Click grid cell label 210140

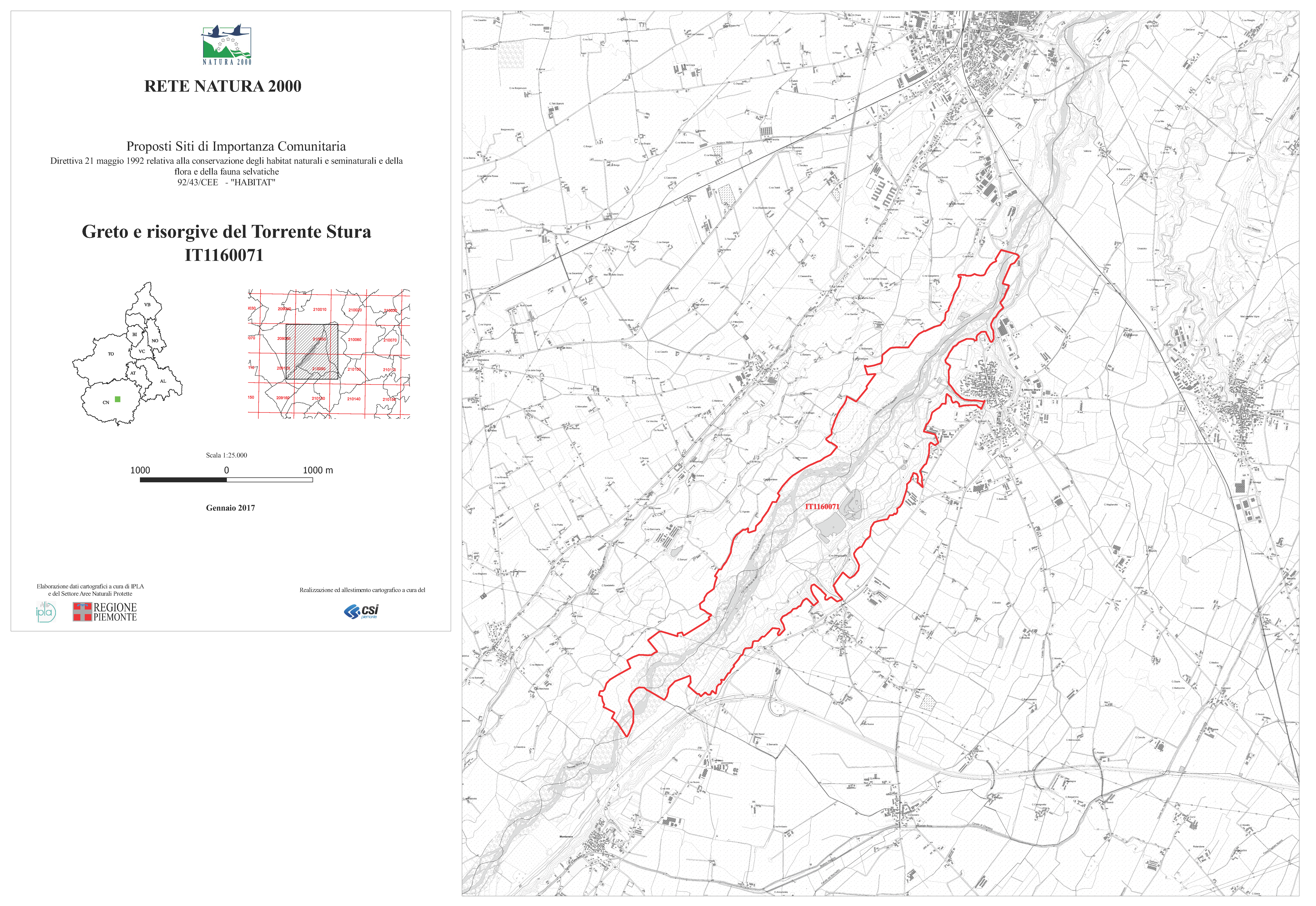tap(354, 399)
